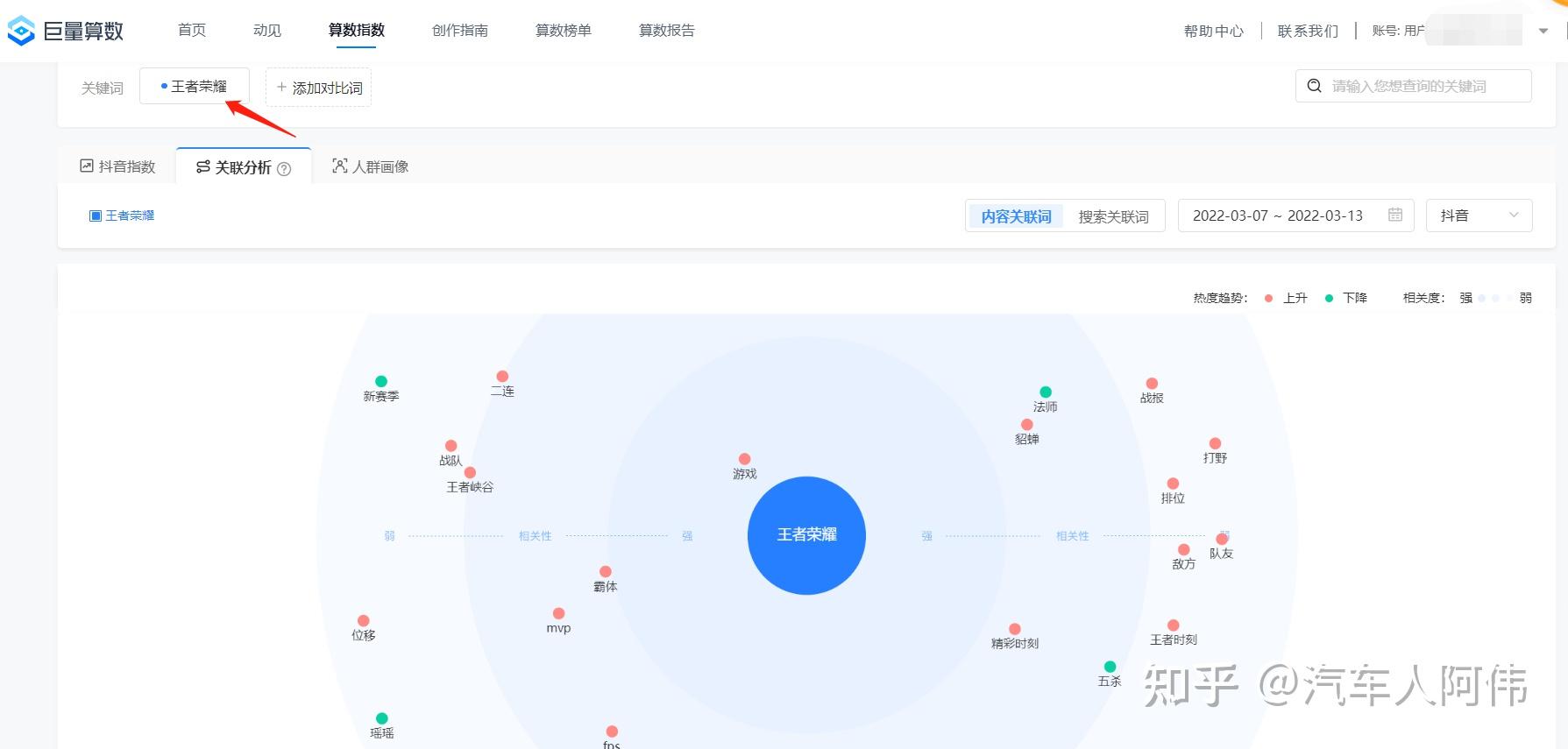Click the 排位 keyword node
This screenshot has width=1568, height=749.
(x=1173, y=484)
